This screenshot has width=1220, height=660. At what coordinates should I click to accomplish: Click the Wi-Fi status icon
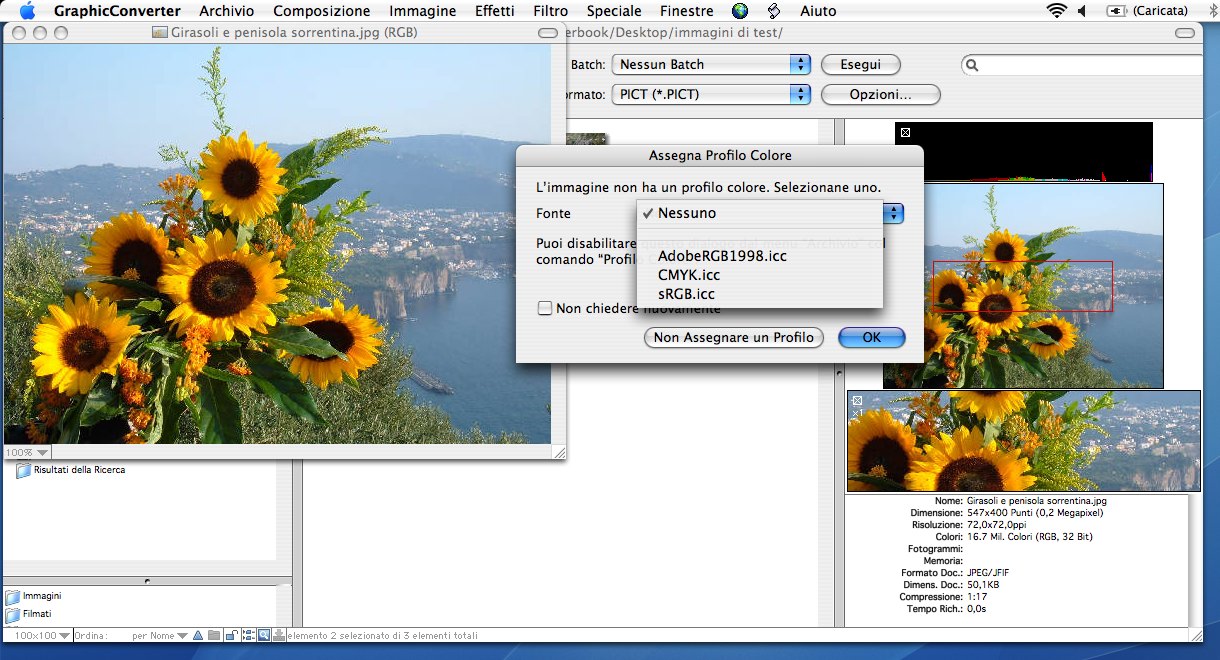click(1056, 11)
